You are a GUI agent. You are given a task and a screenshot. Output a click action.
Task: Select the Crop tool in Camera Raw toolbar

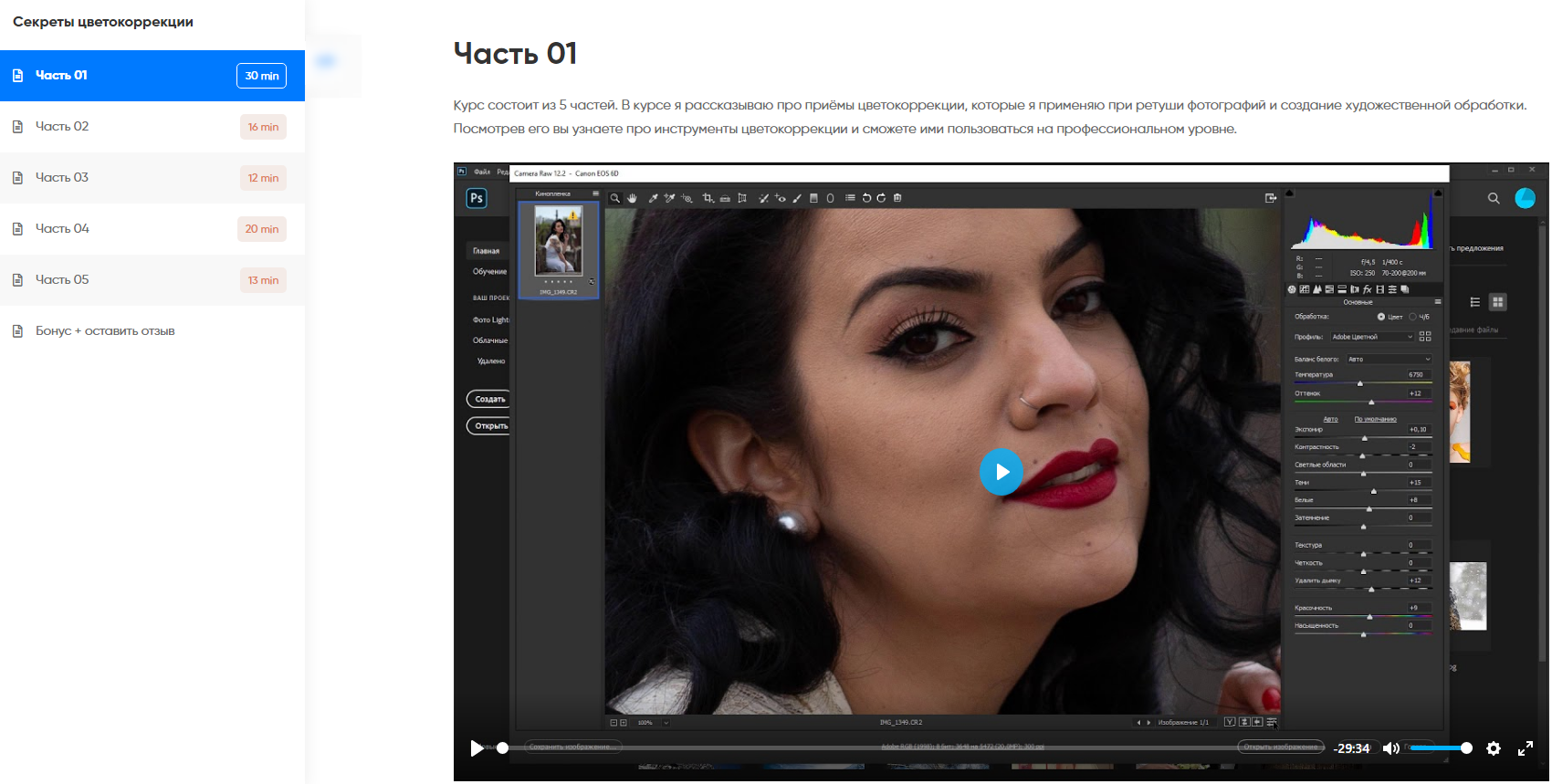(x=708, y=198)
